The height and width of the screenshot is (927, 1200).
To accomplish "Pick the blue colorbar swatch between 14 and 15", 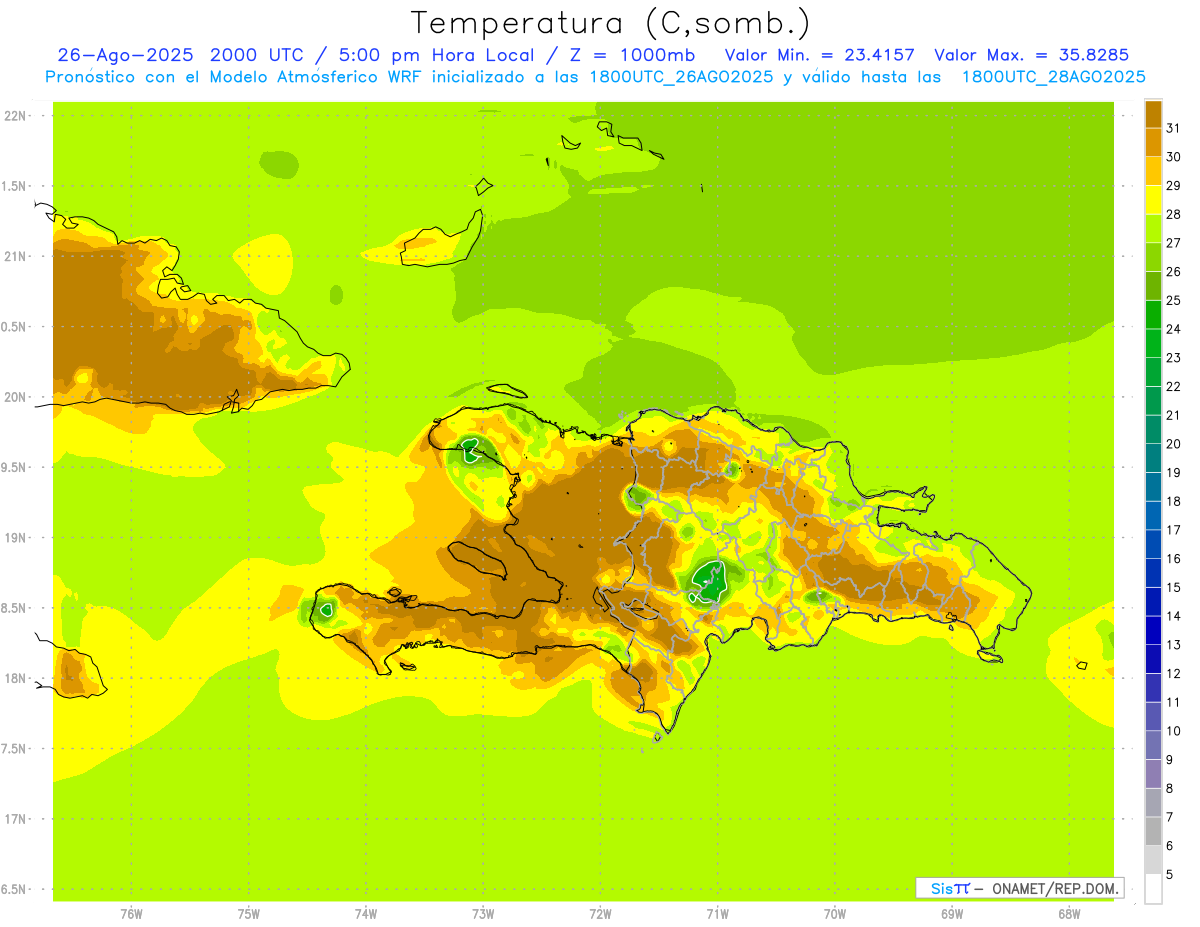I will pos(1153,602).
